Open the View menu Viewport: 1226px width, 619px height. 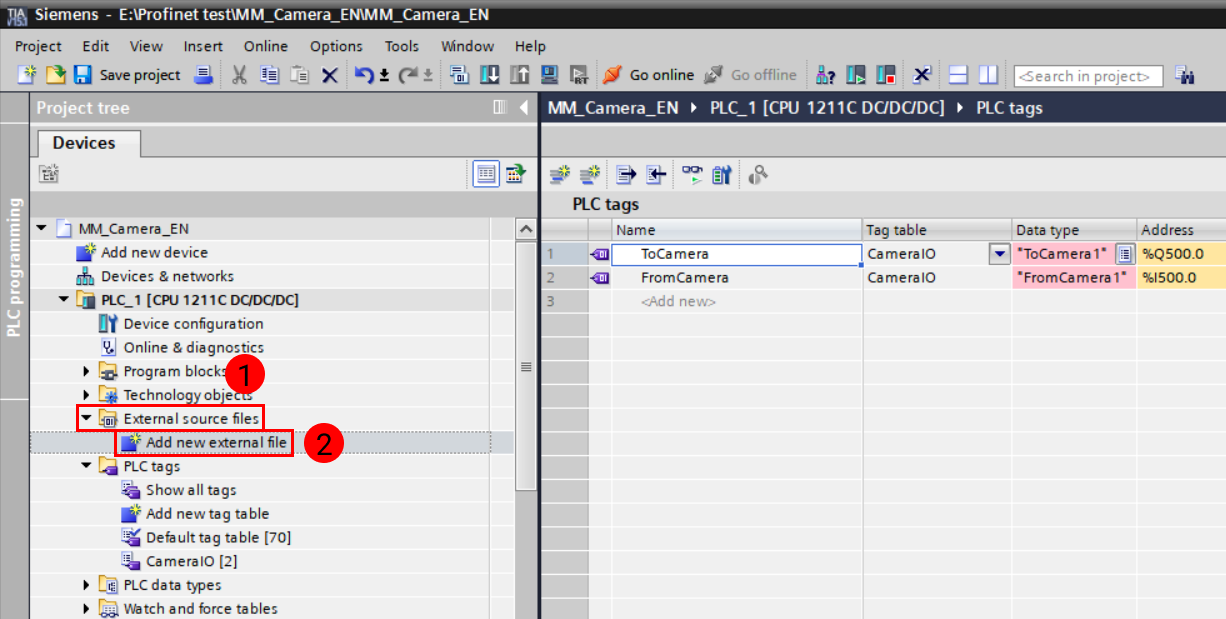click(146, 46)
